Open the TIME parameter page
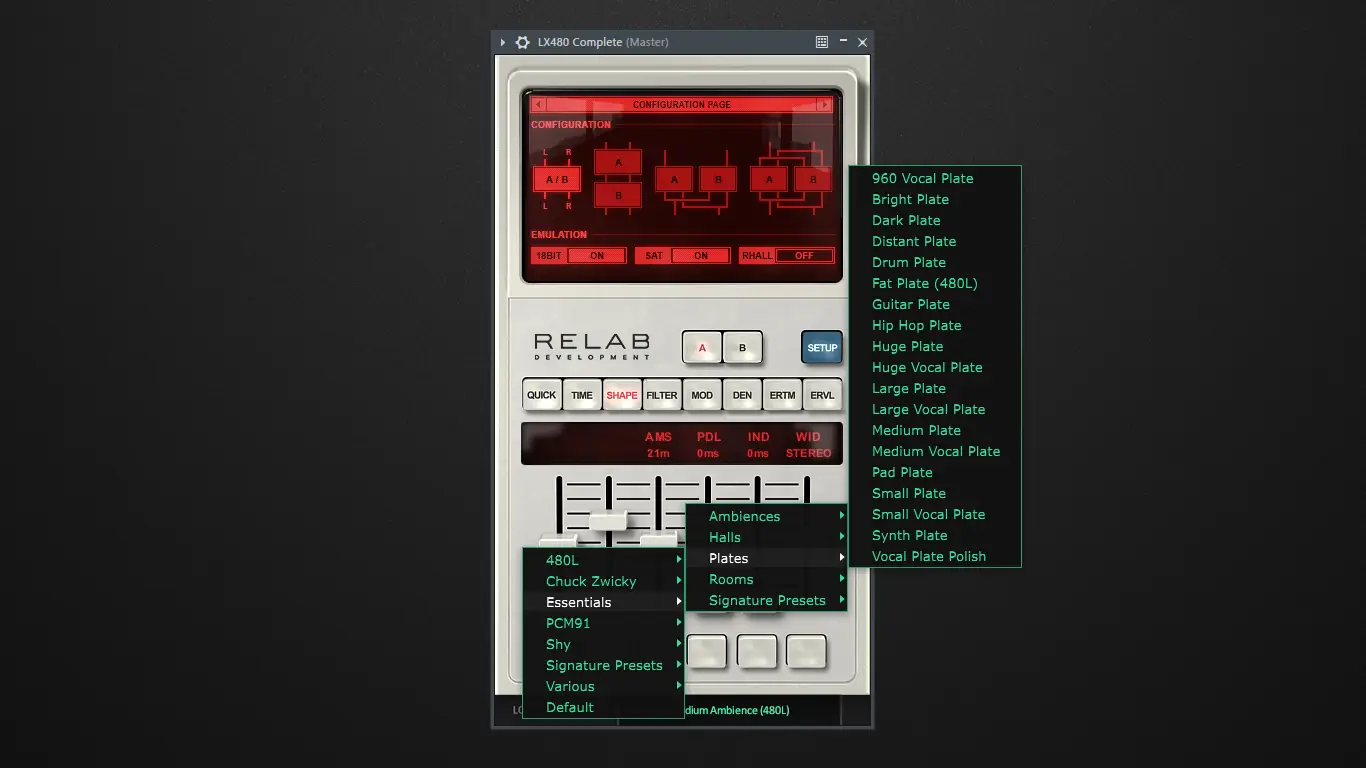This screenshot has width=1366, height=768. coord(582,395)
